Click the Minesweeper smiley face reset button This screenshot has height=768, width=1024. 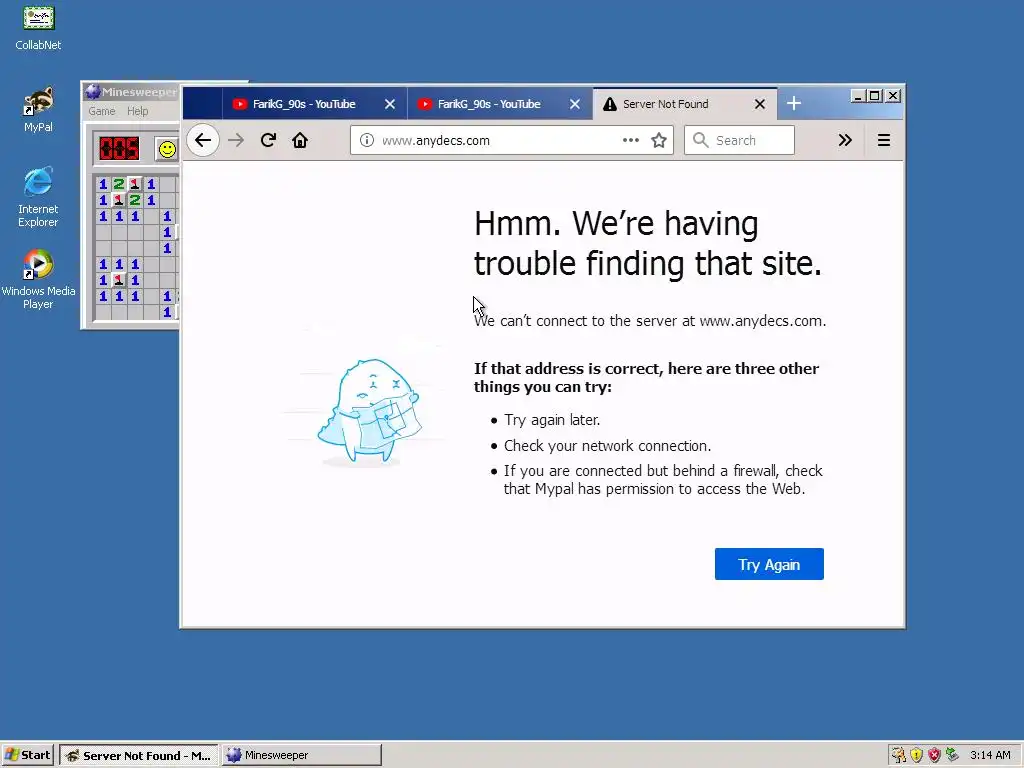coord(167,149)
